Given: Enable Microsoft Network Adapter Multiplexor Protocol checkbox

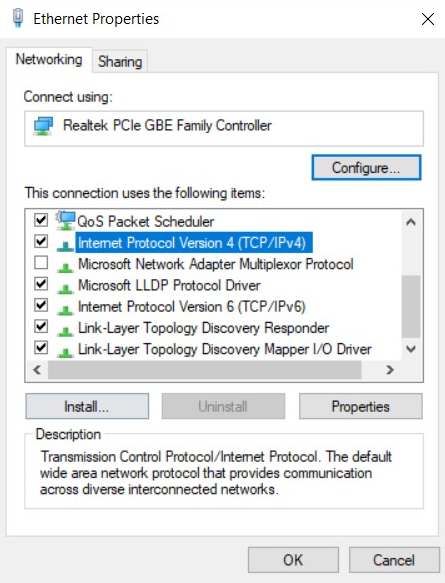Looking at the screenshot, I should click(41, 262).
